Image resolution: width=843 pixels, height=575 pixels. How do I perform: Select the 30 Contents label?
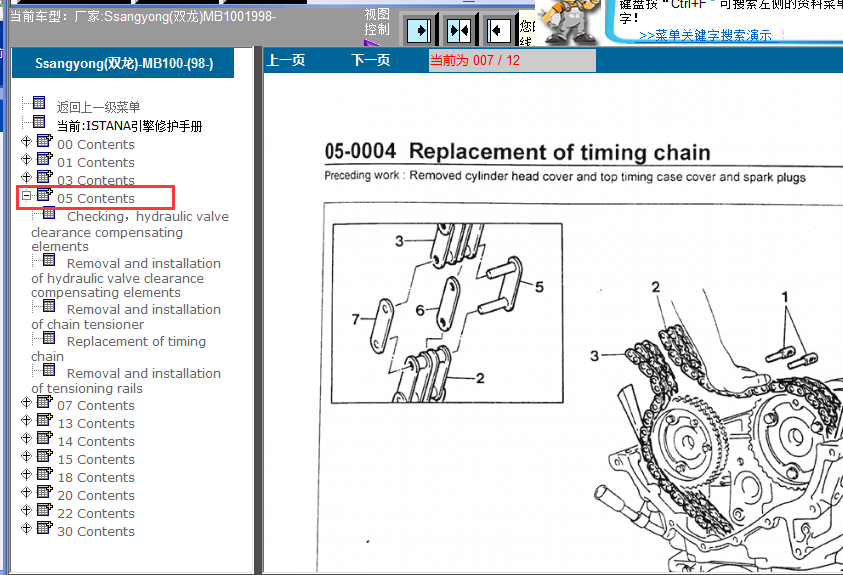pyautogui.click(x=96, y=531)
